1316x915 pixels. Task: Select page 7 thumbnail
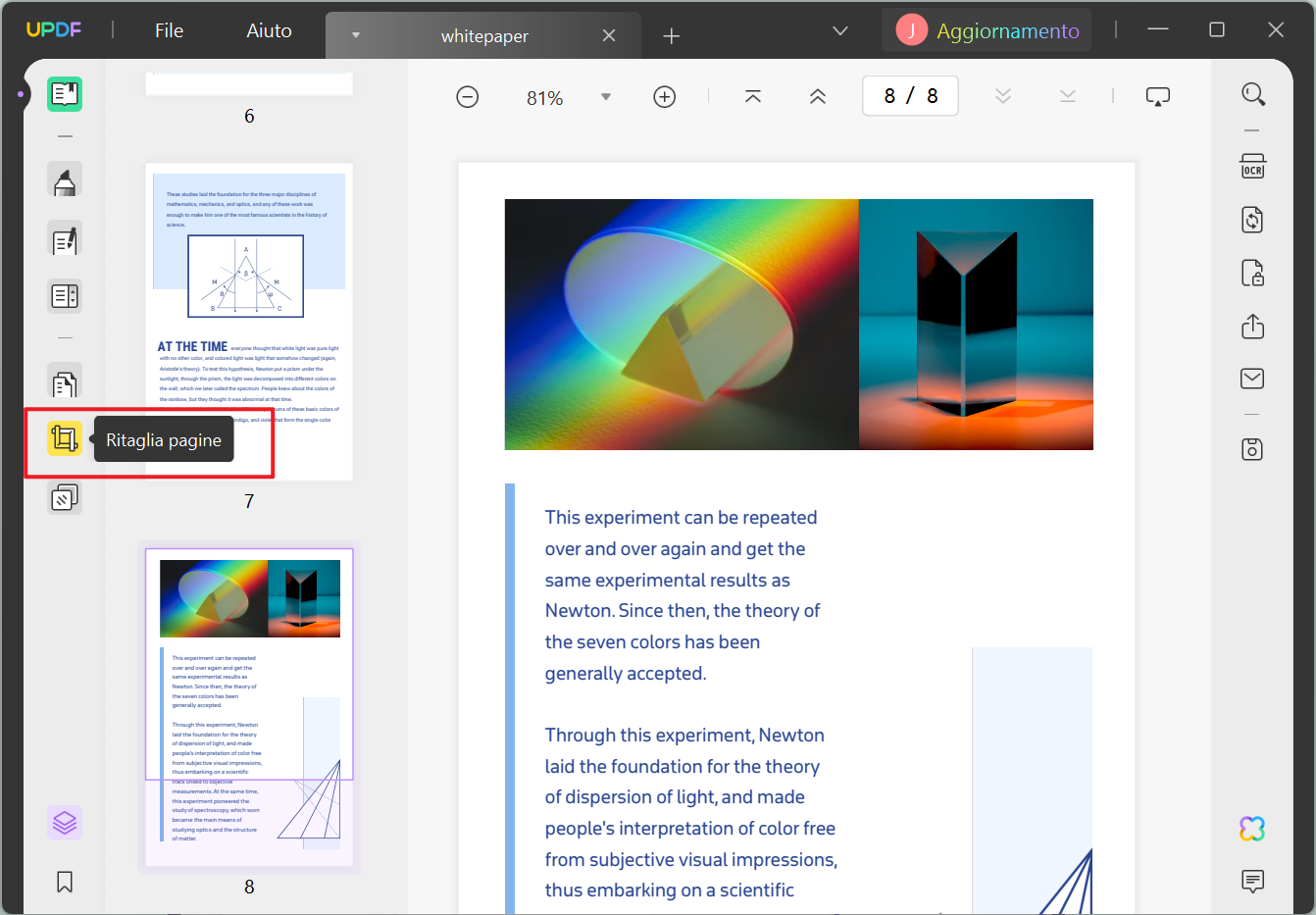[x=249, y=322]
